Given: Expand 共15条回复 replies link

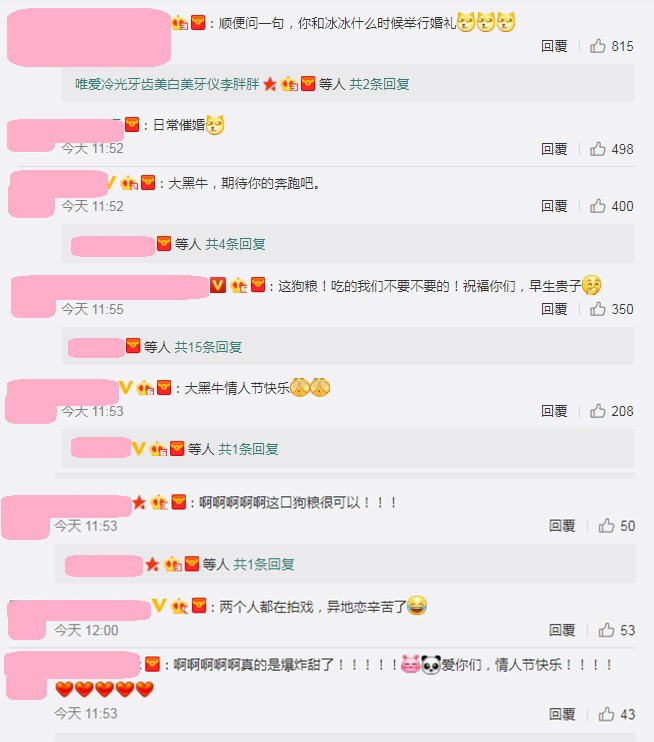Looking at the screenshot, I should tap(208, 347).
